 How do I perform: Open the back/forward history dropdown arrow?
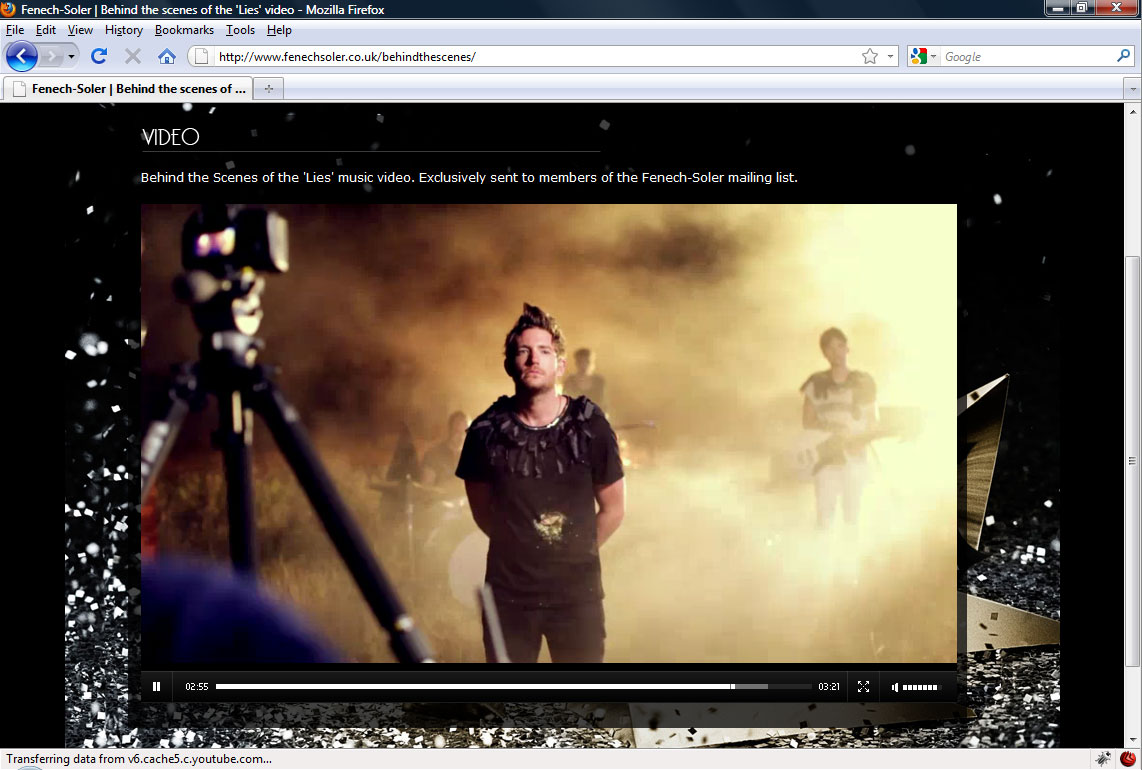(71, 56)
